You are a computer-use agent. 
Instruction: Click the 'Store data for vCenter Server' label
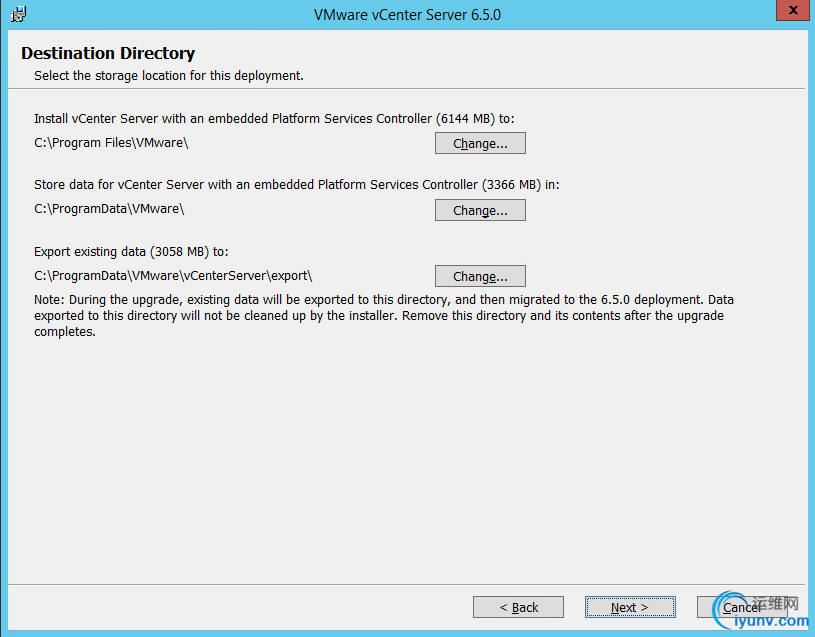pos(297,185)
